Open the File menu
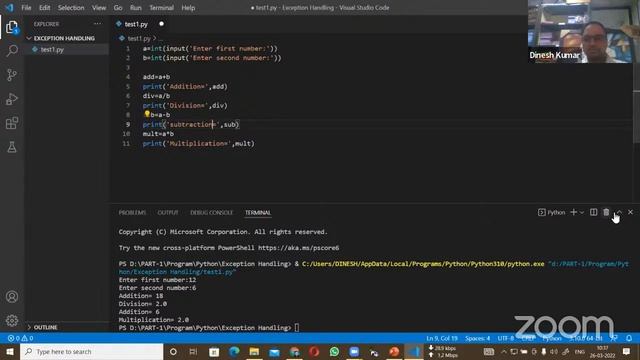Image resolution: width=640 pixels, height=360 pixels. tap(26, 8)
